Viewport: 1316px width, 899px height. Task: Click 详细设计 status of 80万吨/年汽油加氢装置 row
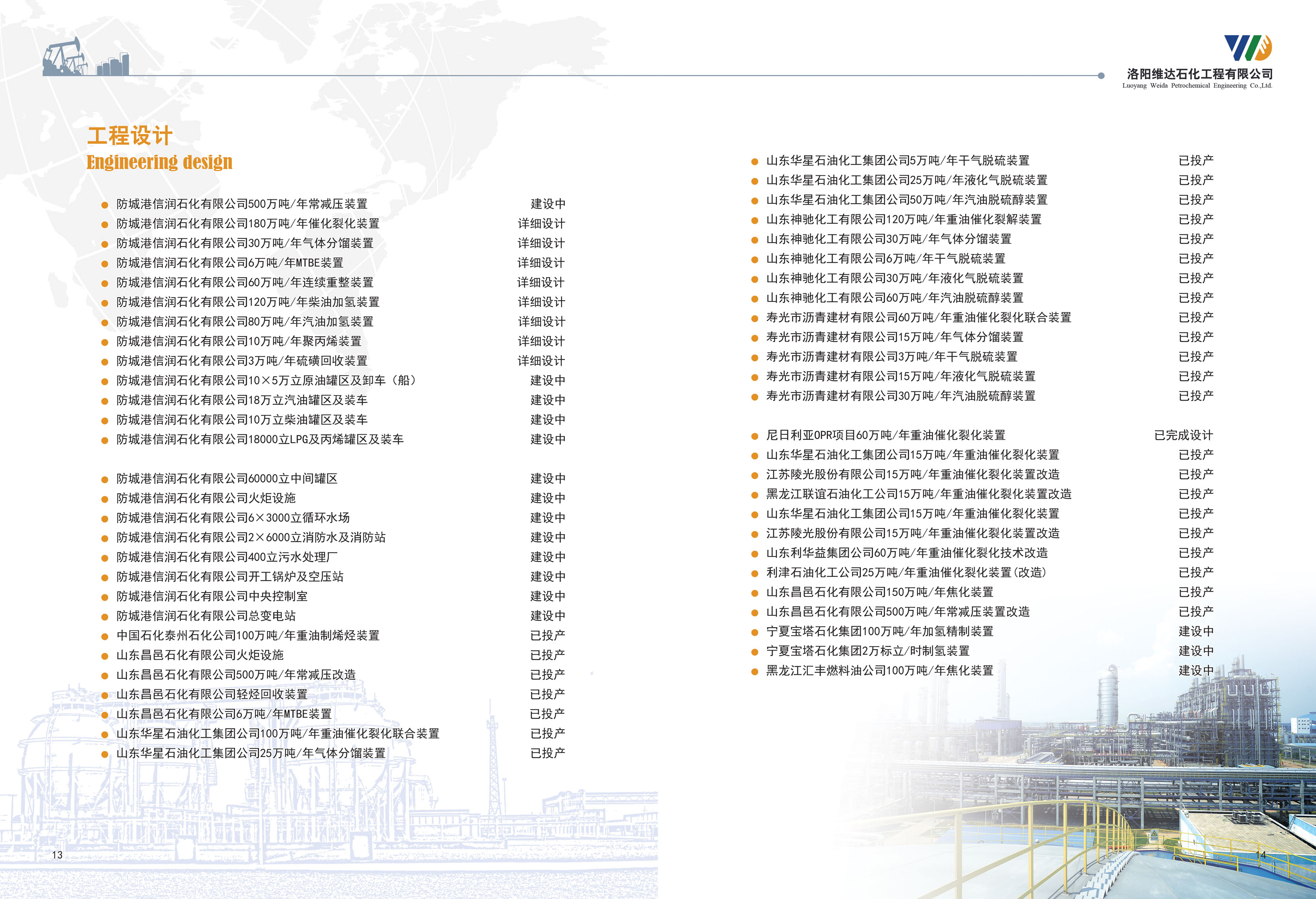pyautogui.click(x=541, y=322)
